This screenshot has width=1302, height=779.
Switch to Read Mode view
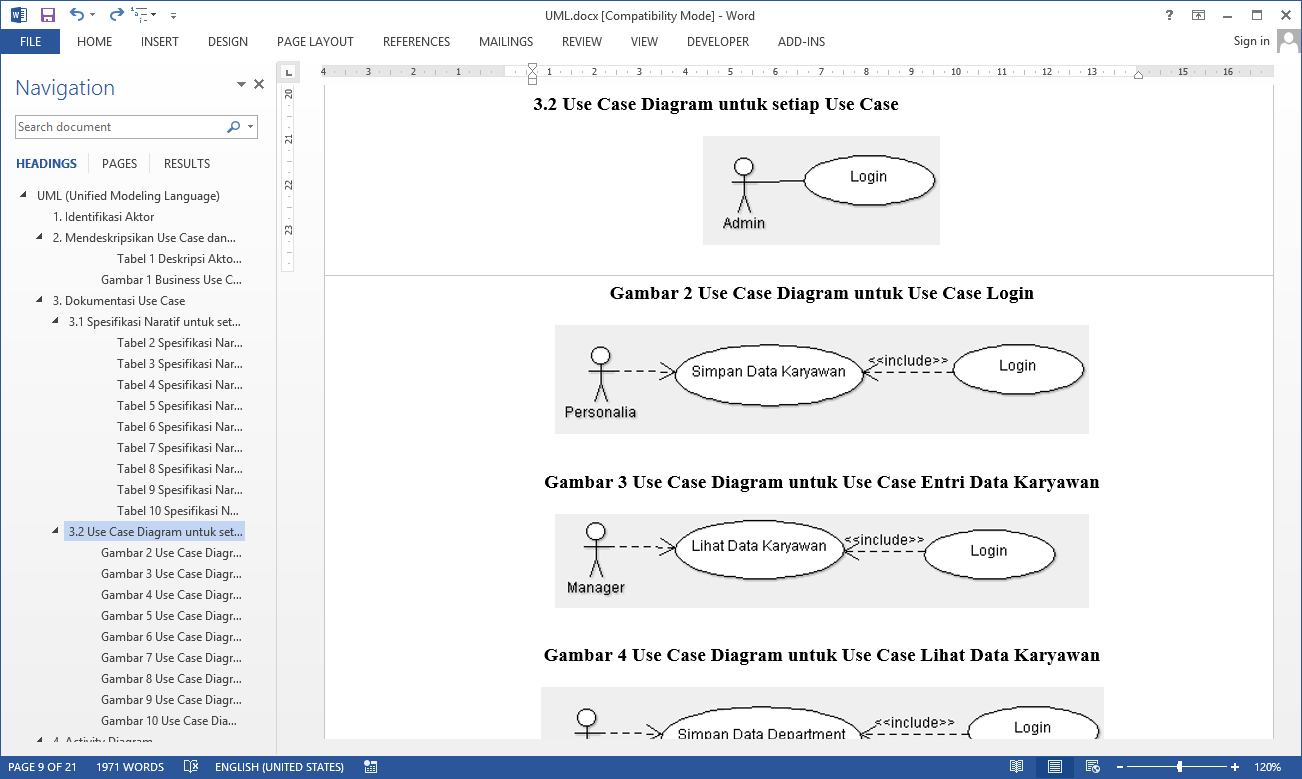point(1017,767)
